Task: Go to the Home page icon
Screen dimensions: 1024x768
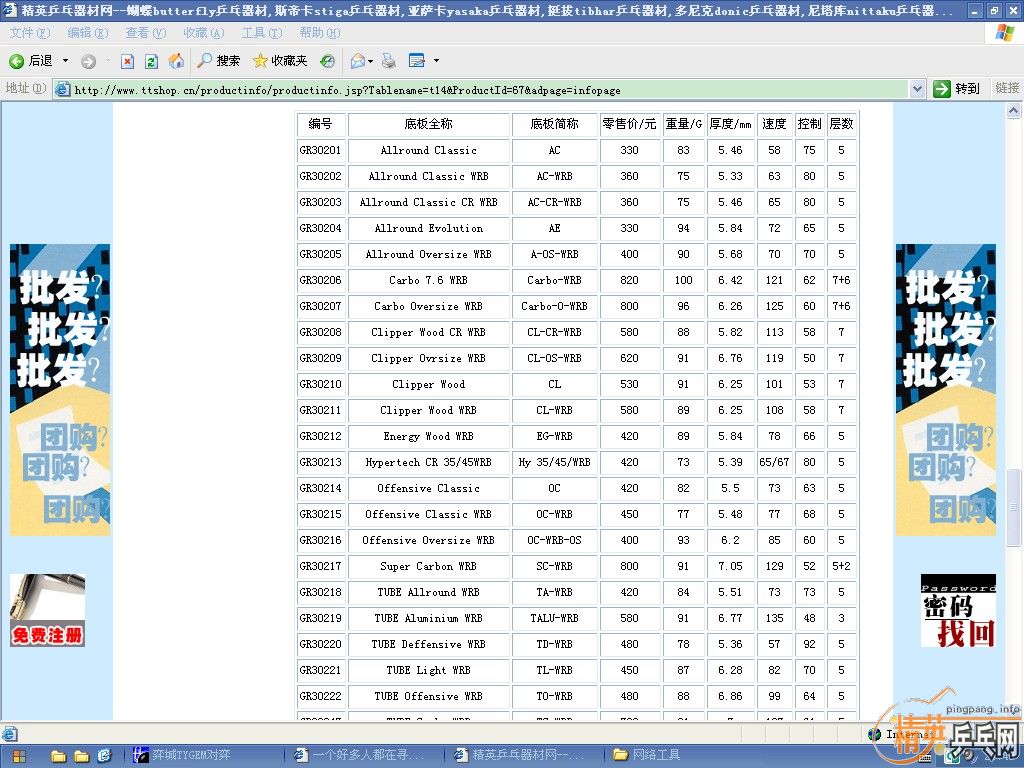Action: pyautogui.click(x=176, y=61)
